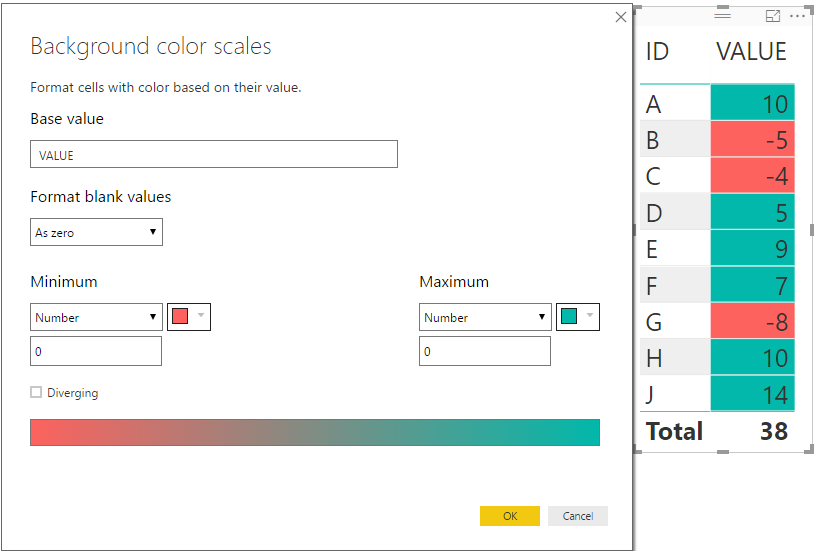Click the Total row label
This screenshot has width=816, height=553.
(674, 431)
